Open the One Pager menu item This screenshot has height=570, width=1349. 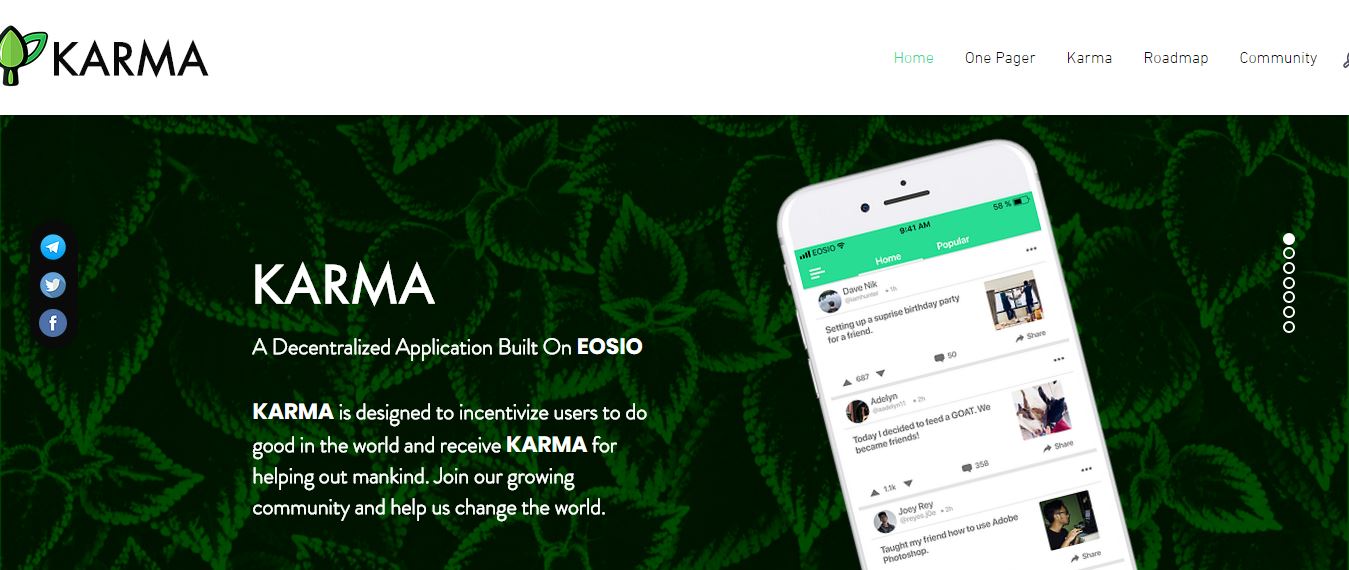(x=1000, y=58)
